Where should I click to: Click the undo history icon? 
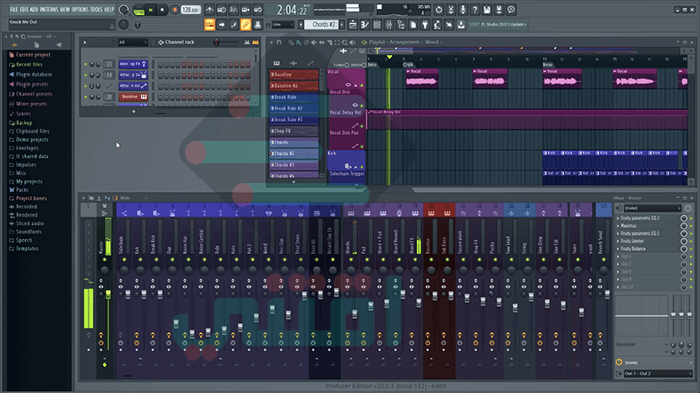(438, 10)
